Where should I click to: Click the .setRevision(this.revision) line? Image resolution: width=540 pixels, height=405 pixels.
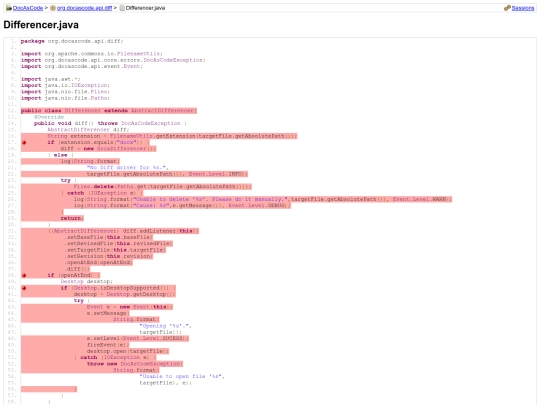pos(108,256)
